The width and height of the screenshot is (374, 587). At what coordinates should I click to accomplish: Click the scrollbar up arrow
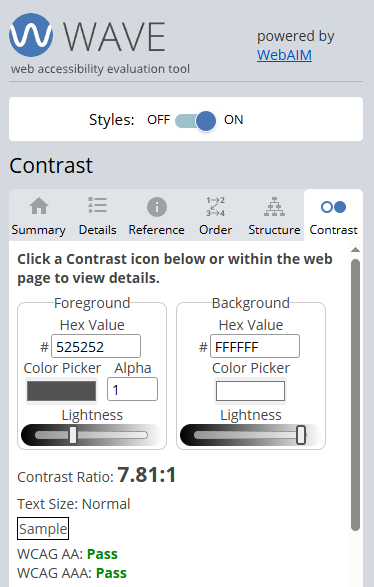pyautogui.click(x=355, y=250)
